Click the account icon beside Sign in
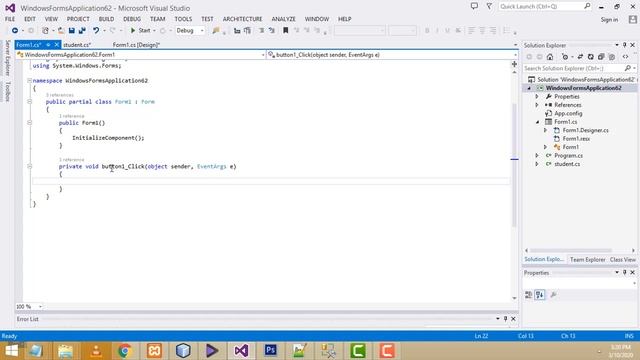640x360 pixels. [x=633, y=19]
